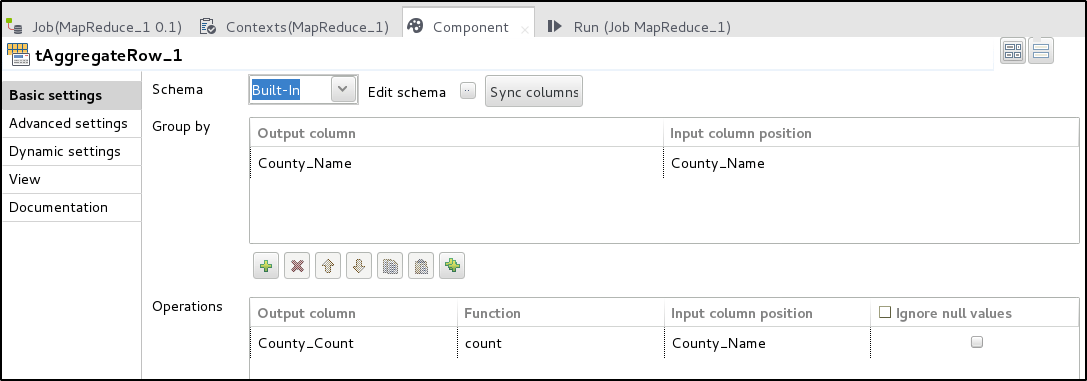Select the Component tab
The width and height of the screenshot is (1087, 381).
pos(468,26)
